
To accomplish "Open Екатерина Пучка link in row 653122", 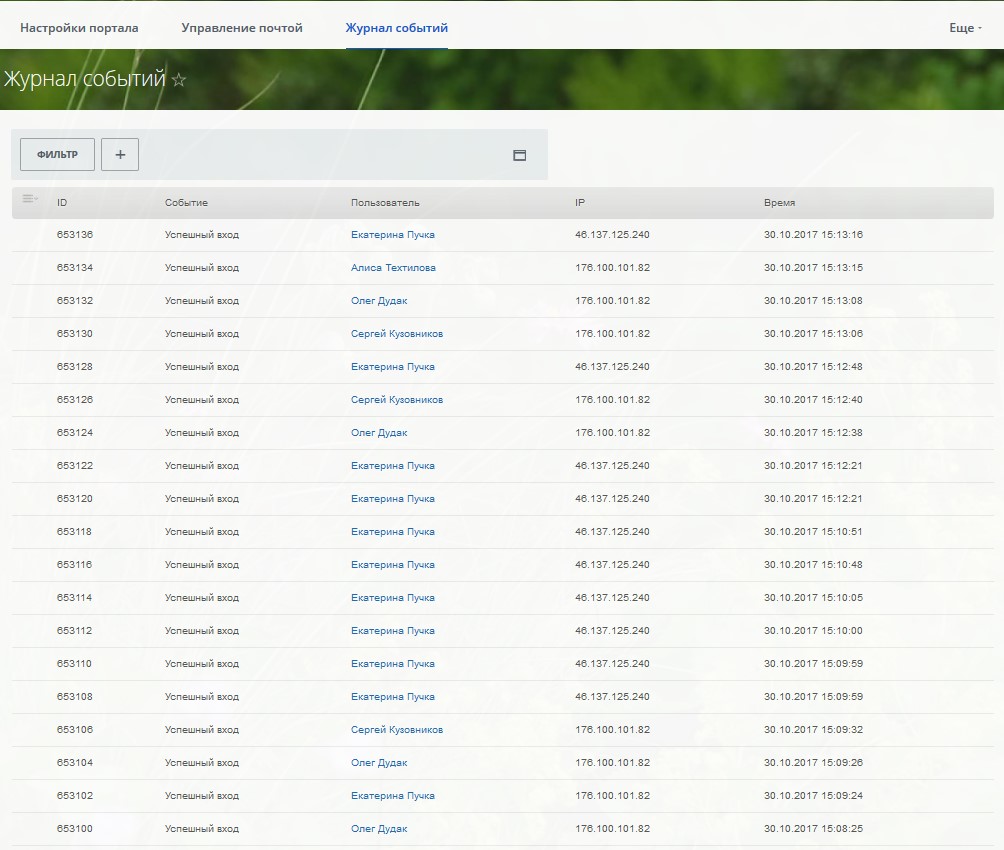I will coord(393,466).
